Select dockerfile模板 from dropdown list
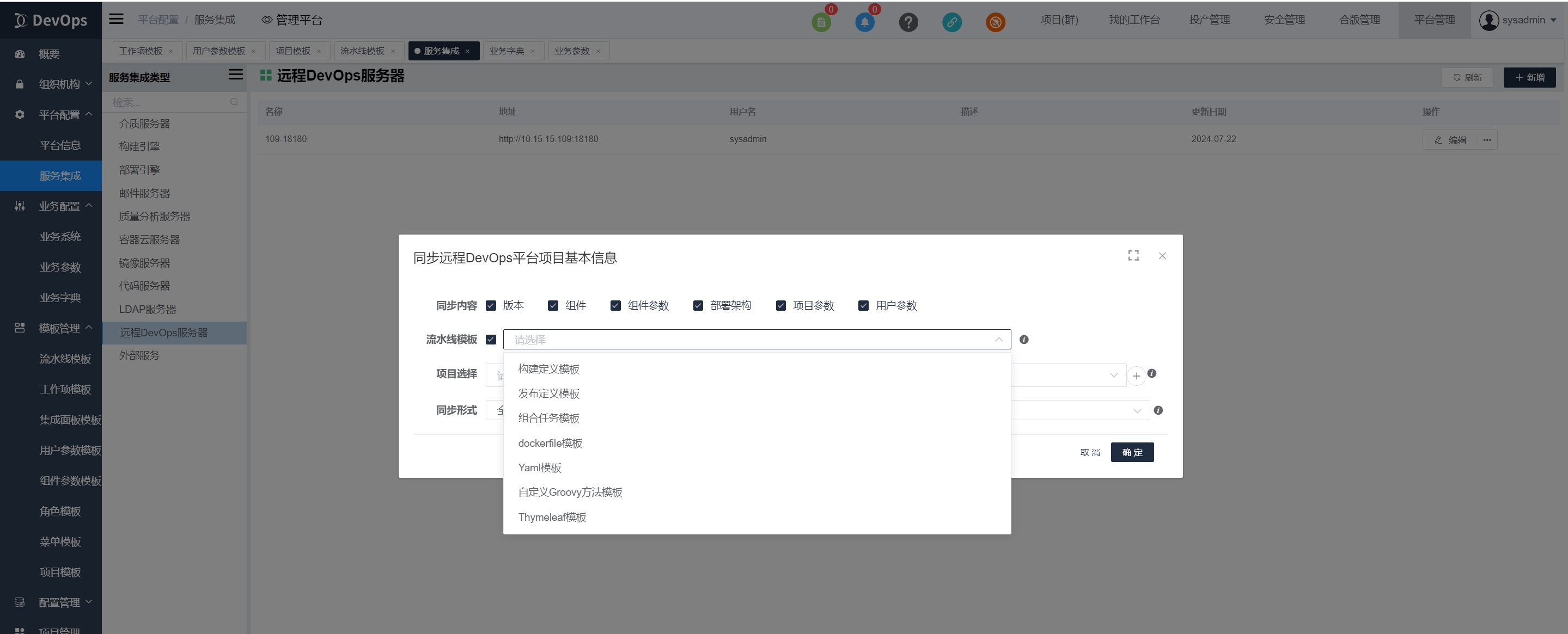This screenshot has width=1568, height=634. tap(550, 443)
